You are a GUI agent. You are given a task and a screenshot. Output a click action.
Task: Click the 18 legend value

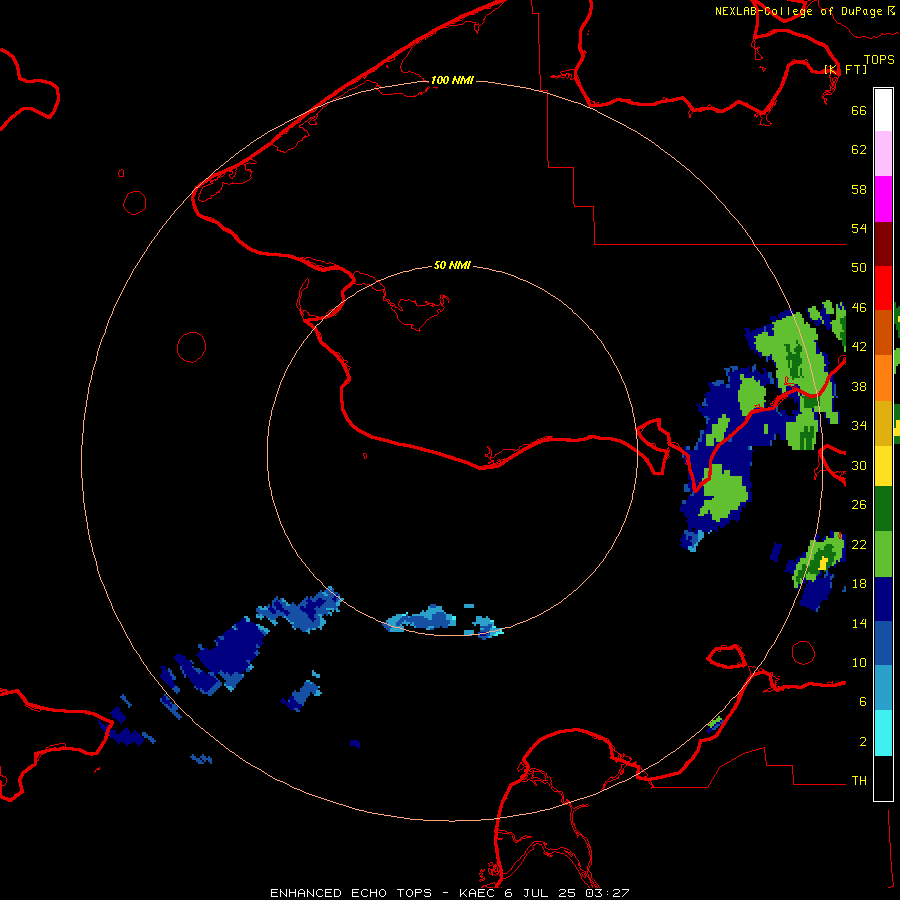point(859,584)
